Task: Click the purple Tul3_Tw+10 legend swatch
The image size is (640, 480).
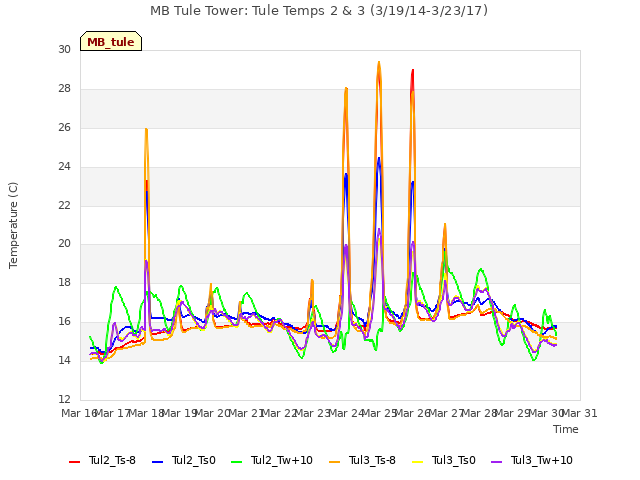Action: (x=497, y=462)
